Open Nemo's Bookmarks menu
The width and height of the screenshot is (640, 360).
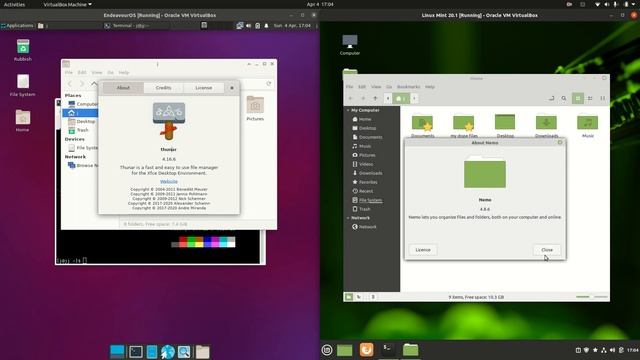[408, 87]
